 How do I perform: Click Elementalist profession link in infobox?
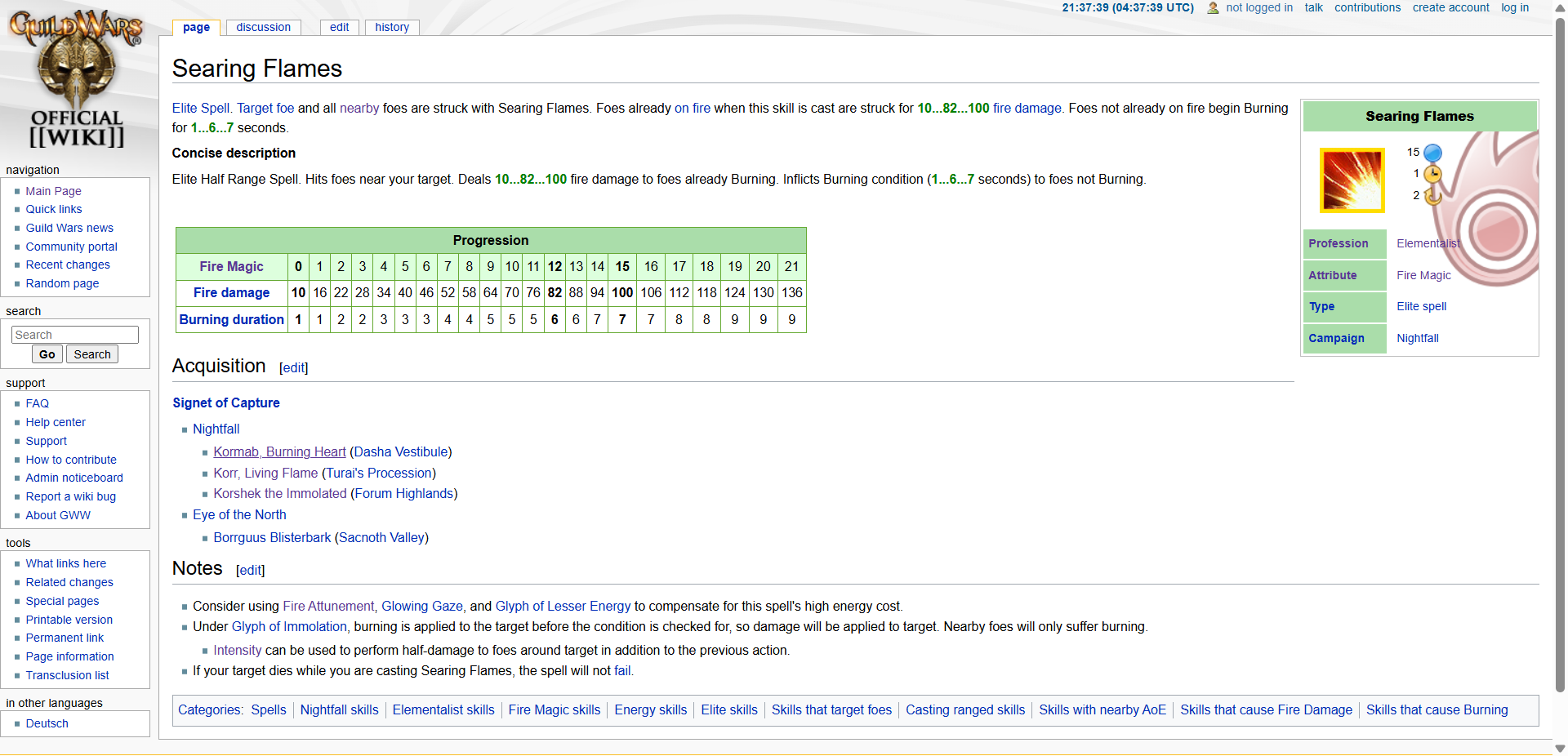[x=1428, y=243]
